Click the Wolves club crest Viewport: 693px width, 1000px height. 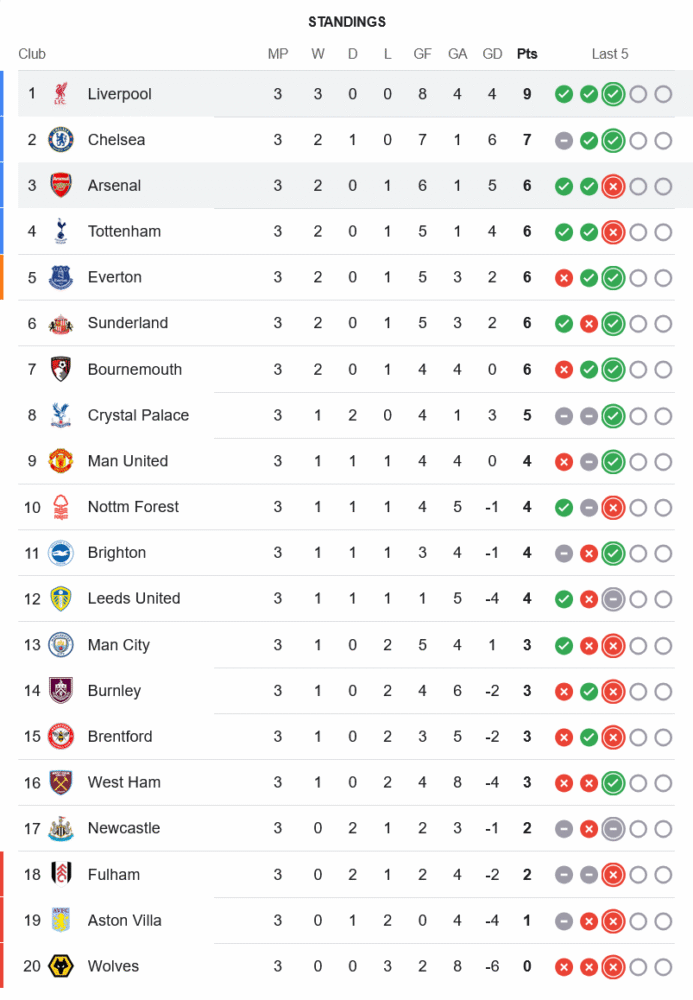point(61,966)
